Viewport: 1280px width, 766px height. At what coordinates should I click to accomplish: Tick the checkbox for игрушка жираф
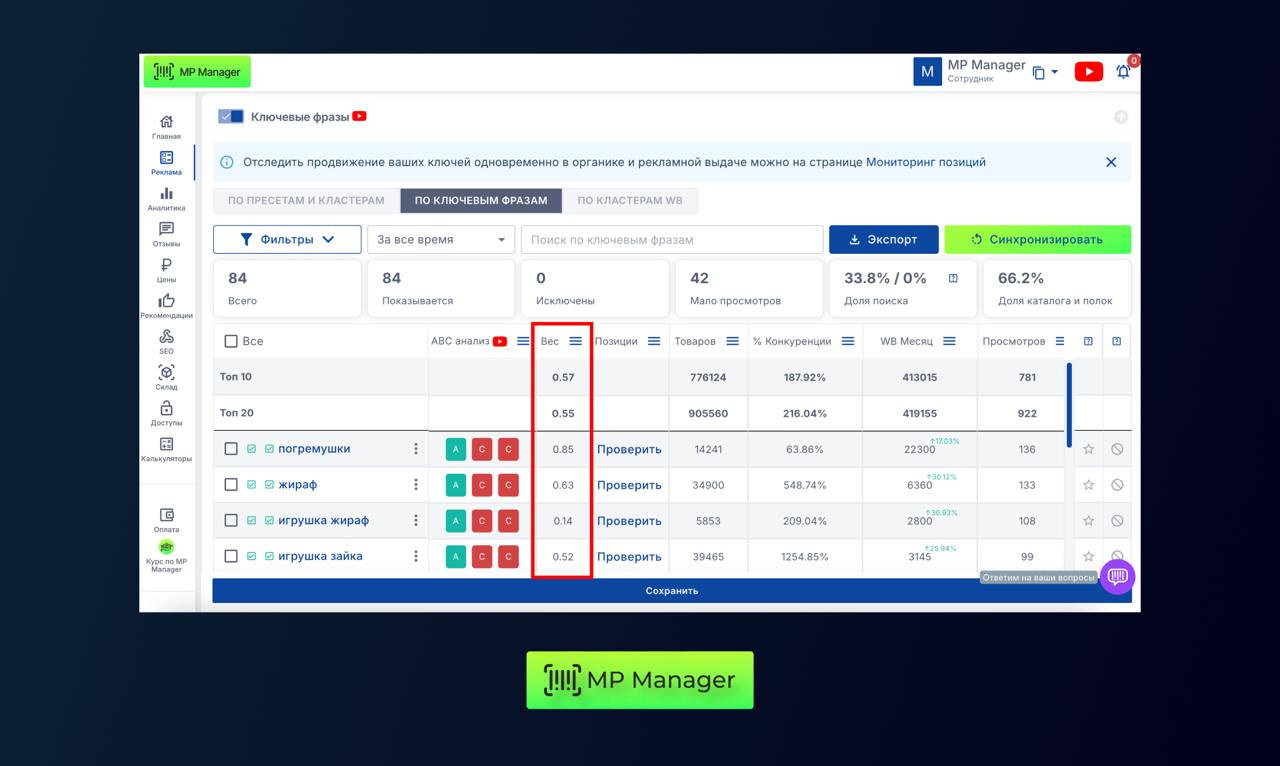(231, 520)
